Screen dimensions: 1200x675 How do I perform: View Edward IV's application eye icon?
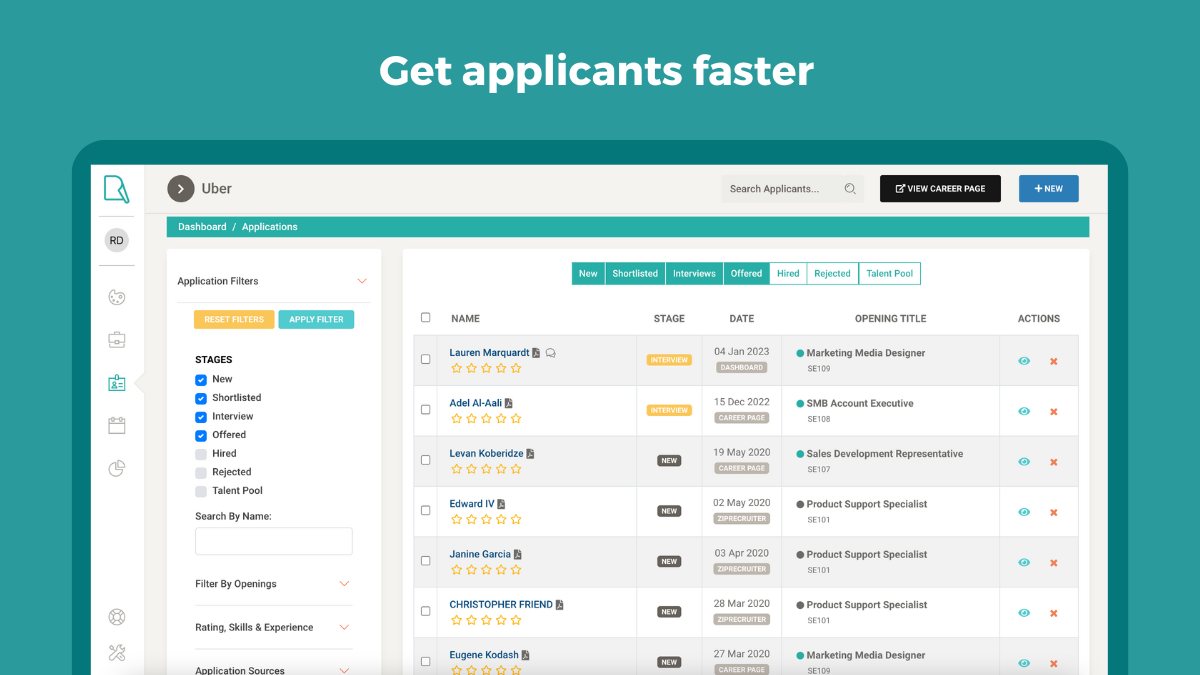click(1024, 512)
